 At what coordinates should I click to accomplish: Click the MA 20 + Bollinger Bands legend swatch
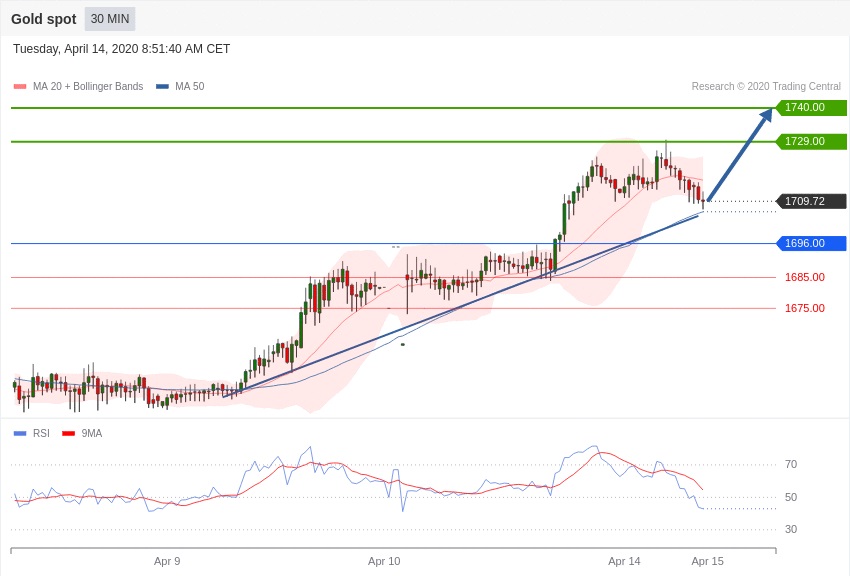20,86
